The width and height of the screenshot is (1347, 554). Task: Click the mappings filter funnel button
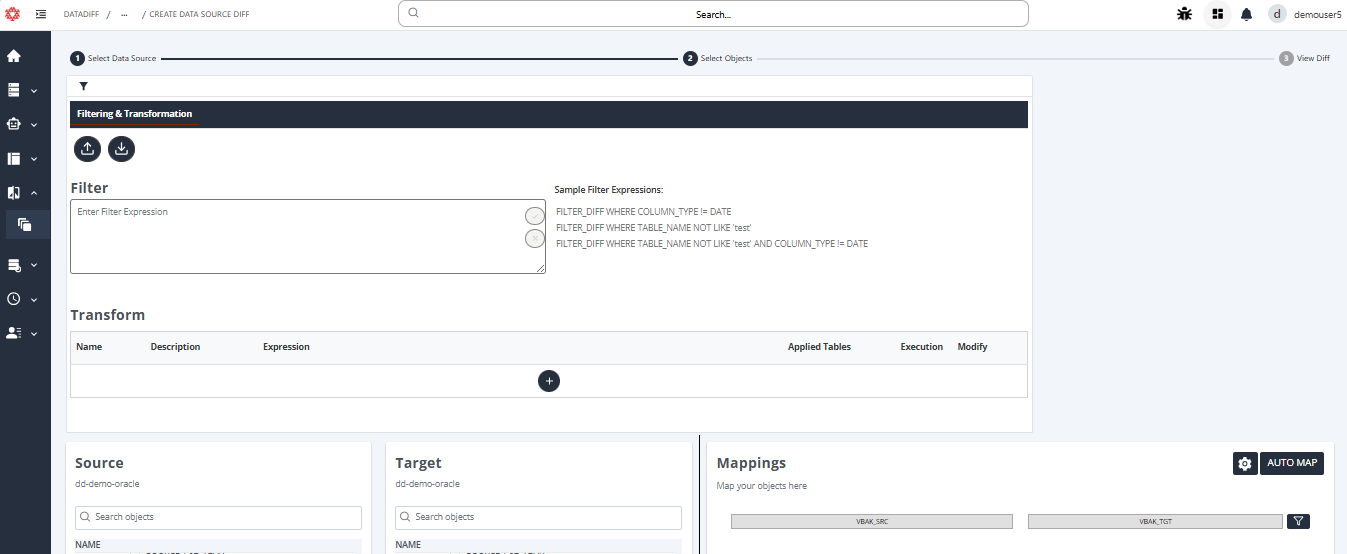pos(1297,521)
